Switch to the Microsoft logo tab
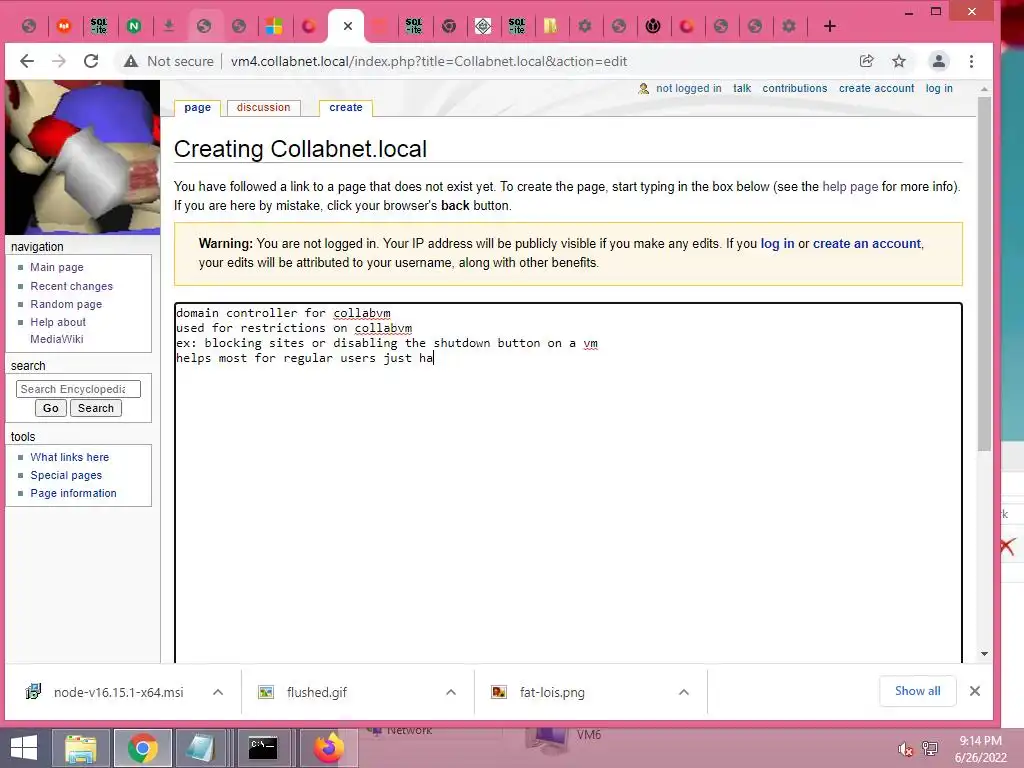 [274, 26]
